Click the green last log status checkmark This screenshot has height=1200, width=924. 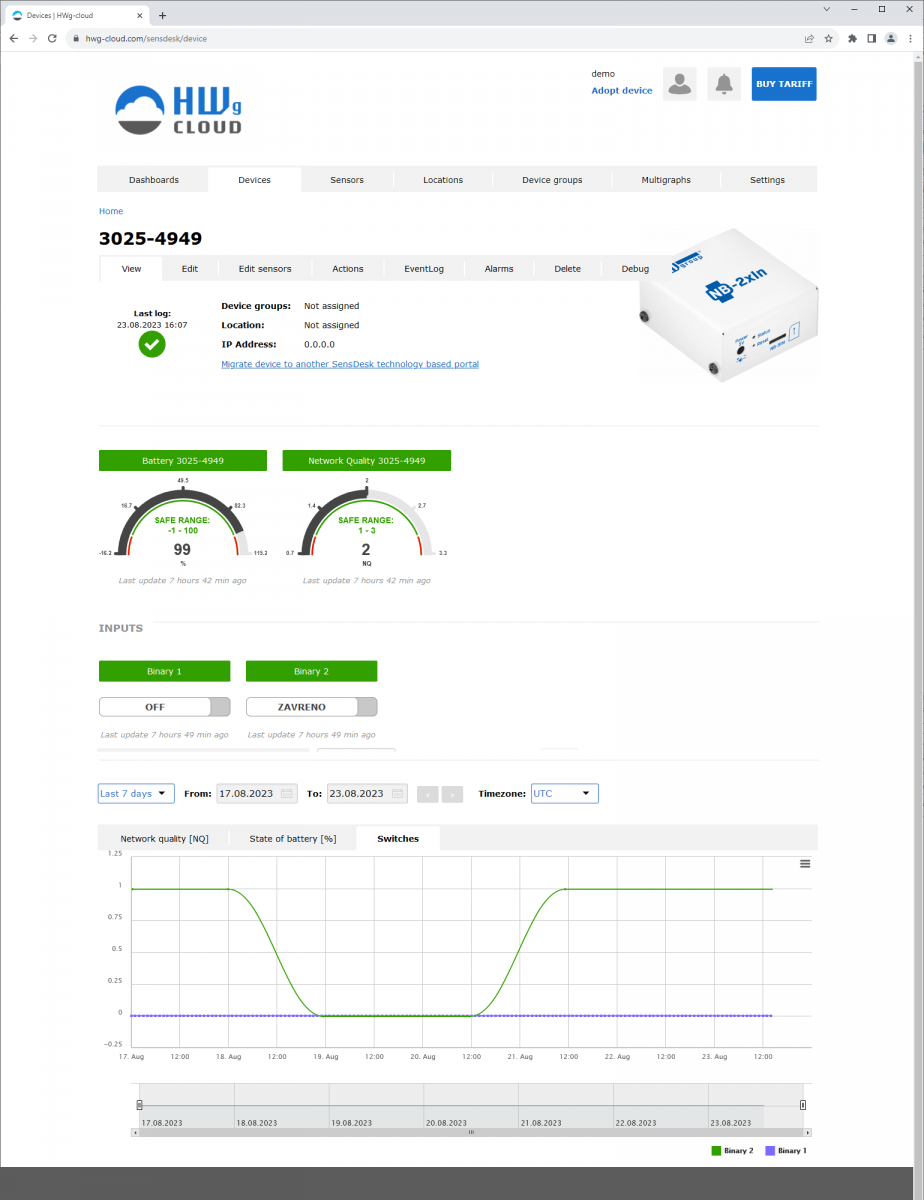152,344
